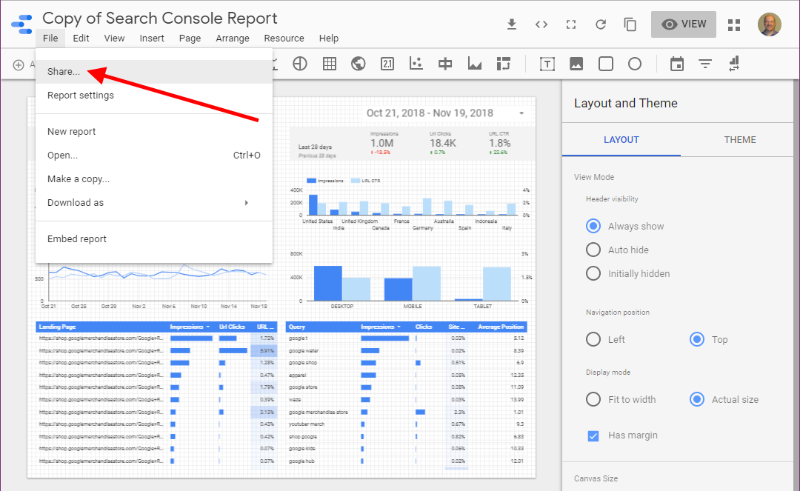Image resolution: width=800 pixels, height=491 pixels.
Task: Click the refresh data icon
Action: 571,24
